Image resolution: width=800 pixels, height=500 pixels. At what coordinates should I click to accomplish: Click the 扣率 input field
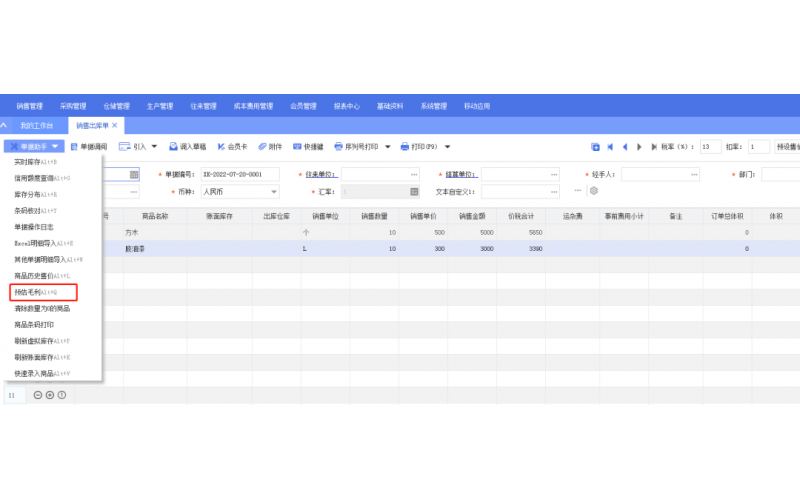pos(758,147)
